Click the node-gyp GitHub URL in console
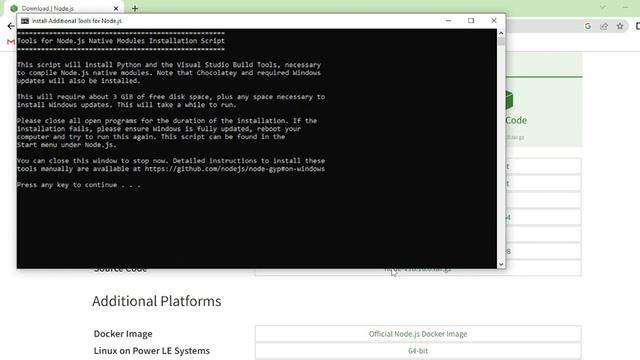Image resolution: width=640 pixels, height=360 pixels. pos(235,169)
